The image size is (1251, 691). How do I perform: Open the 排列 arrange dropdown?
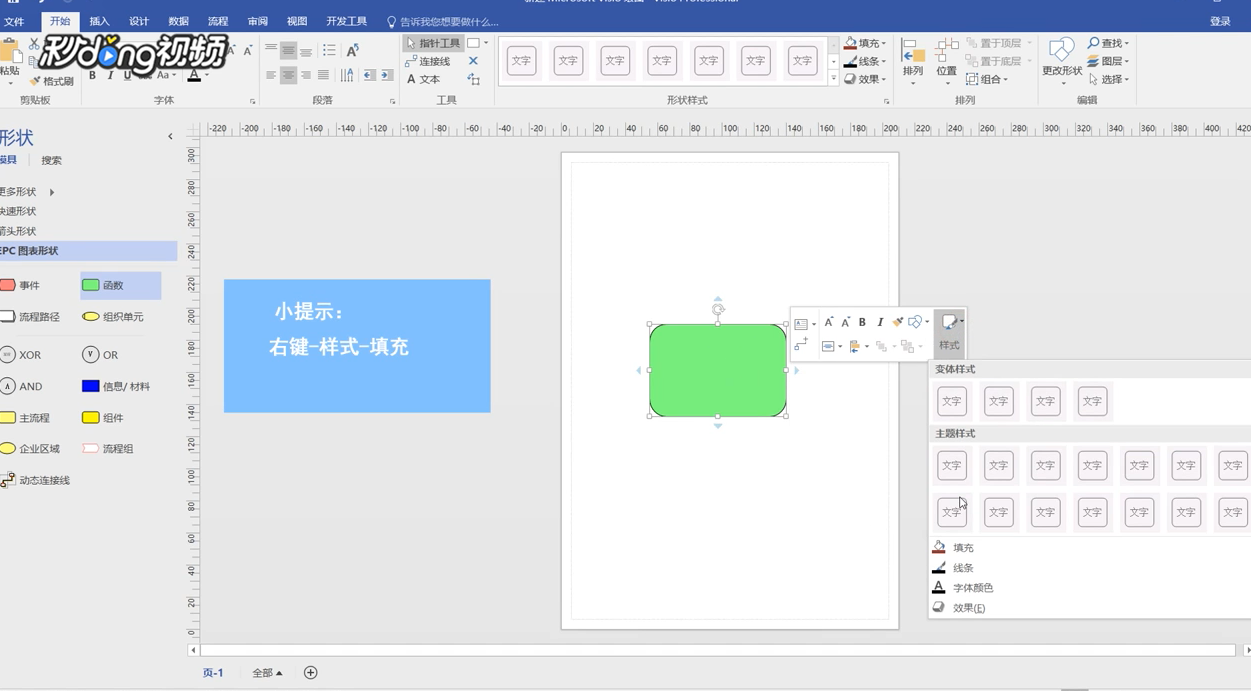pyautogui.click(x=913, y=60)
